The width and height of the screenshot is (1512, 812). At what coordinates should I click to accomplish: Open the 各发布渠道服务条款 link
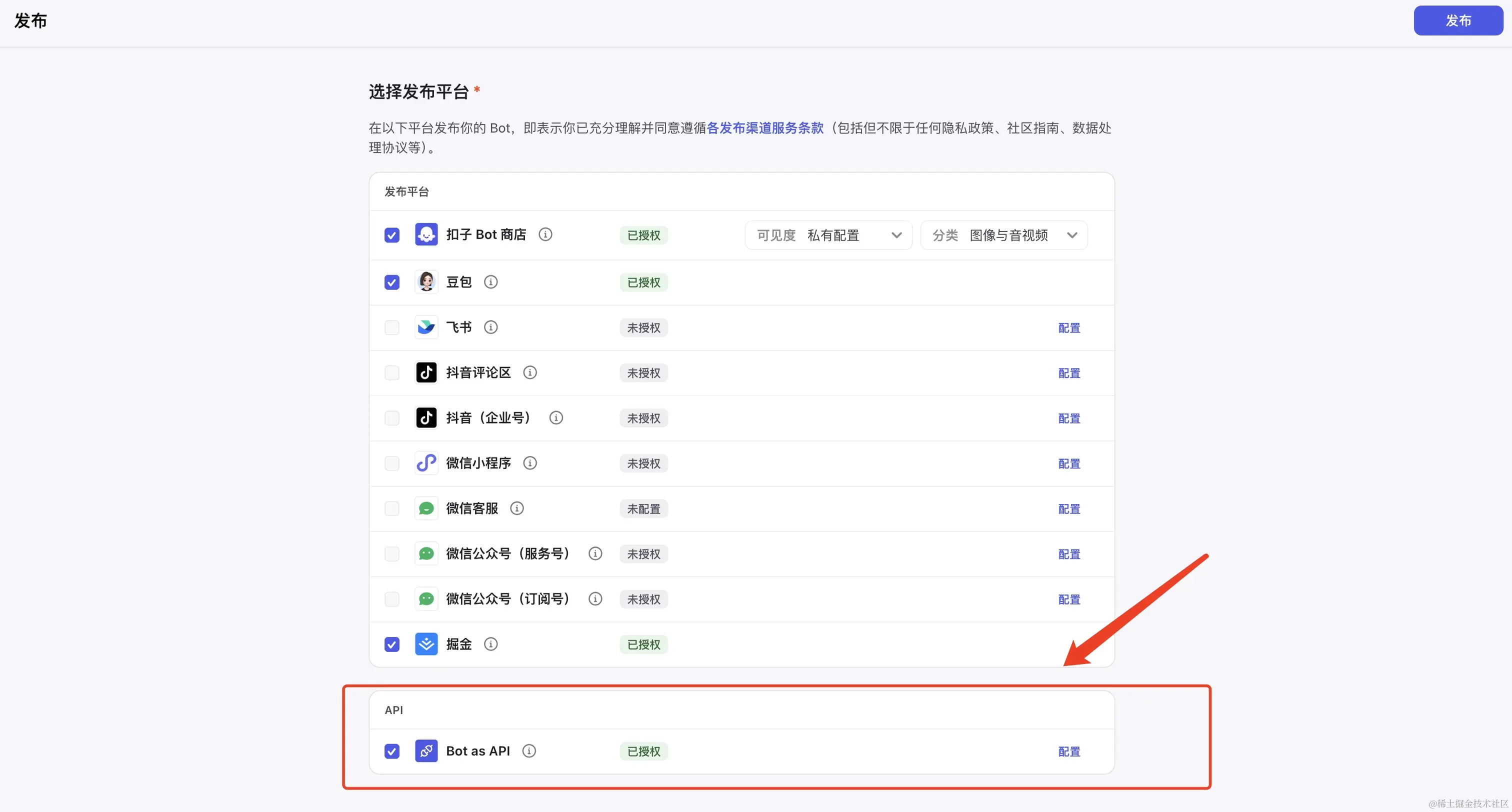pos(765,128)
